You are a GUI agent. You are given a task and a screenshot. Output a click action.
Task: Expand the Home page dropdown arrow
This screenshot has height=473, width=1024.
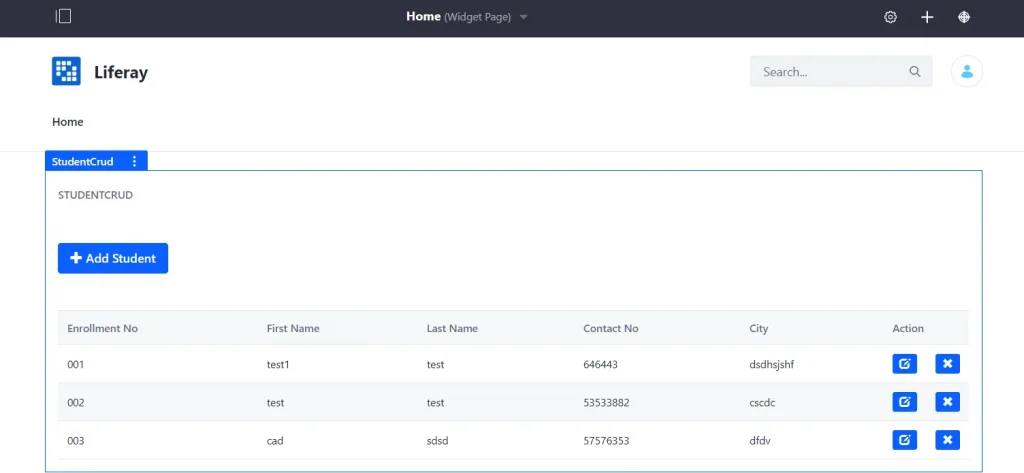[x=523, y=18]
